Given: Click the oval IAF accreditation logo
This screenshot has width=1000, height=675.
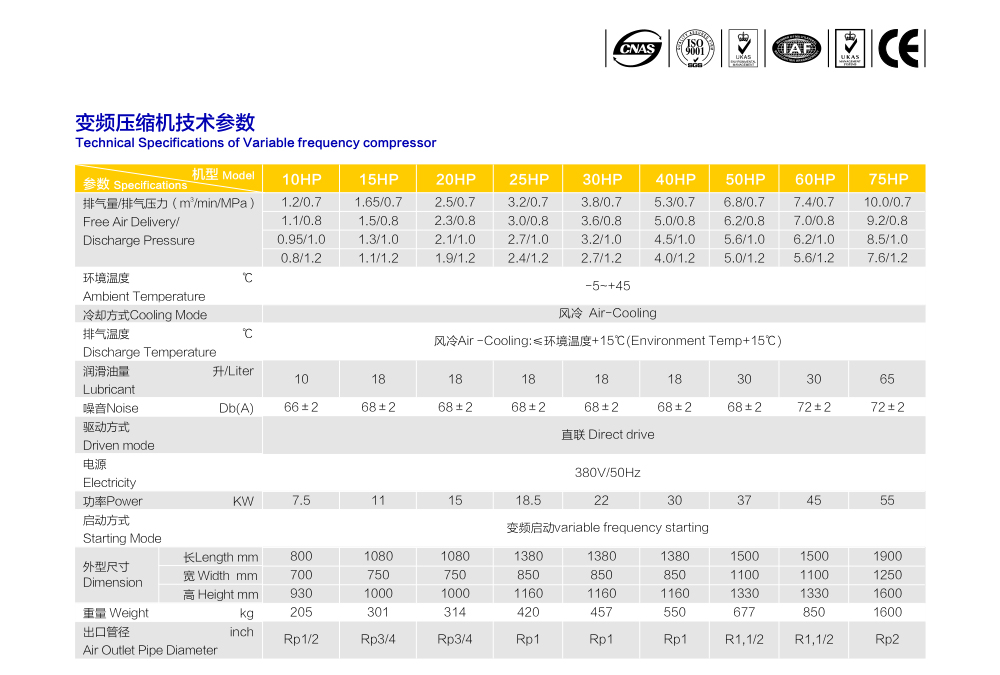Looking at the screenshot, I should click(796, 48).
